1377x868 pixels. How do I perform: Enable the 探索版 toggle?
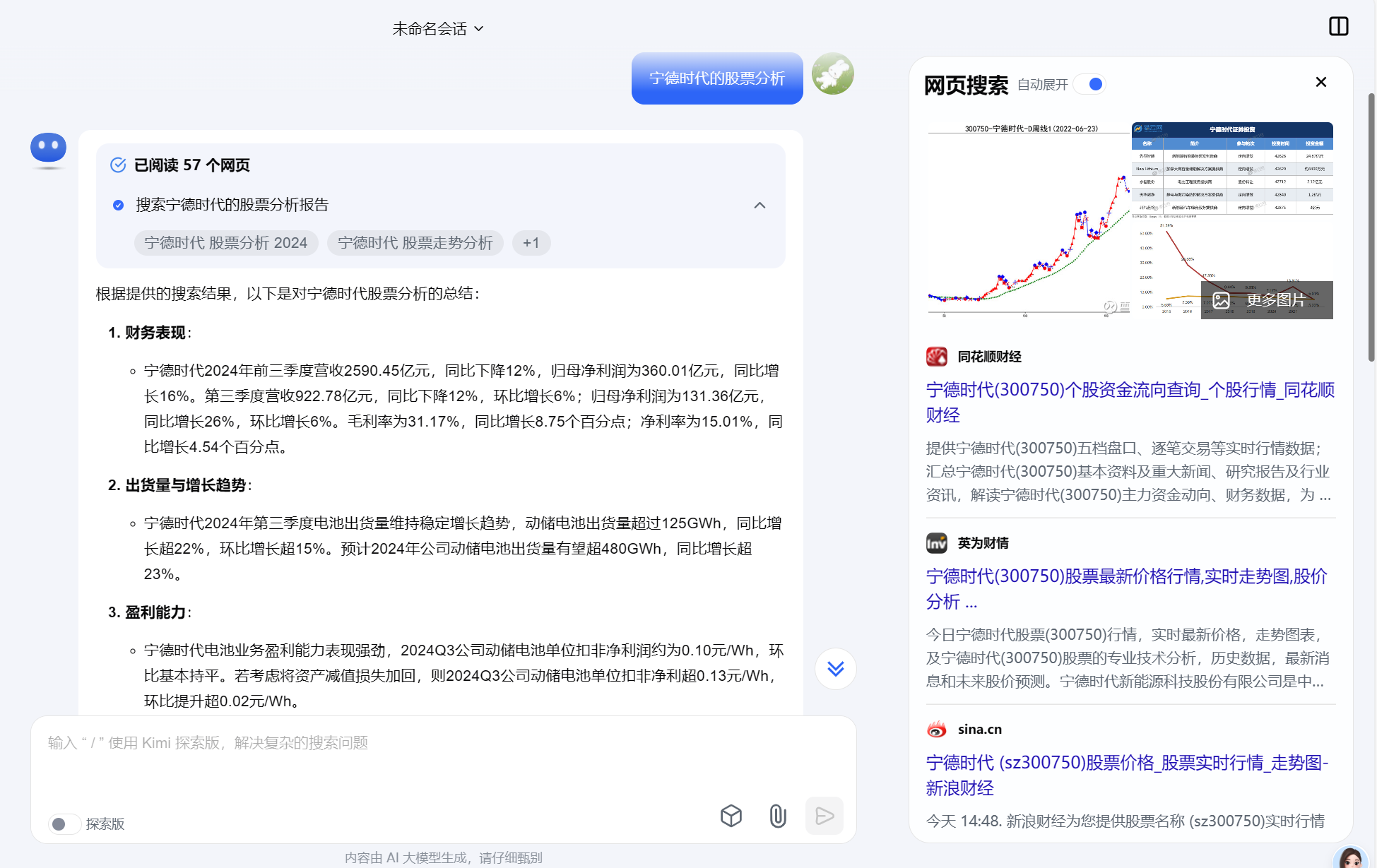tap(64, 824)
